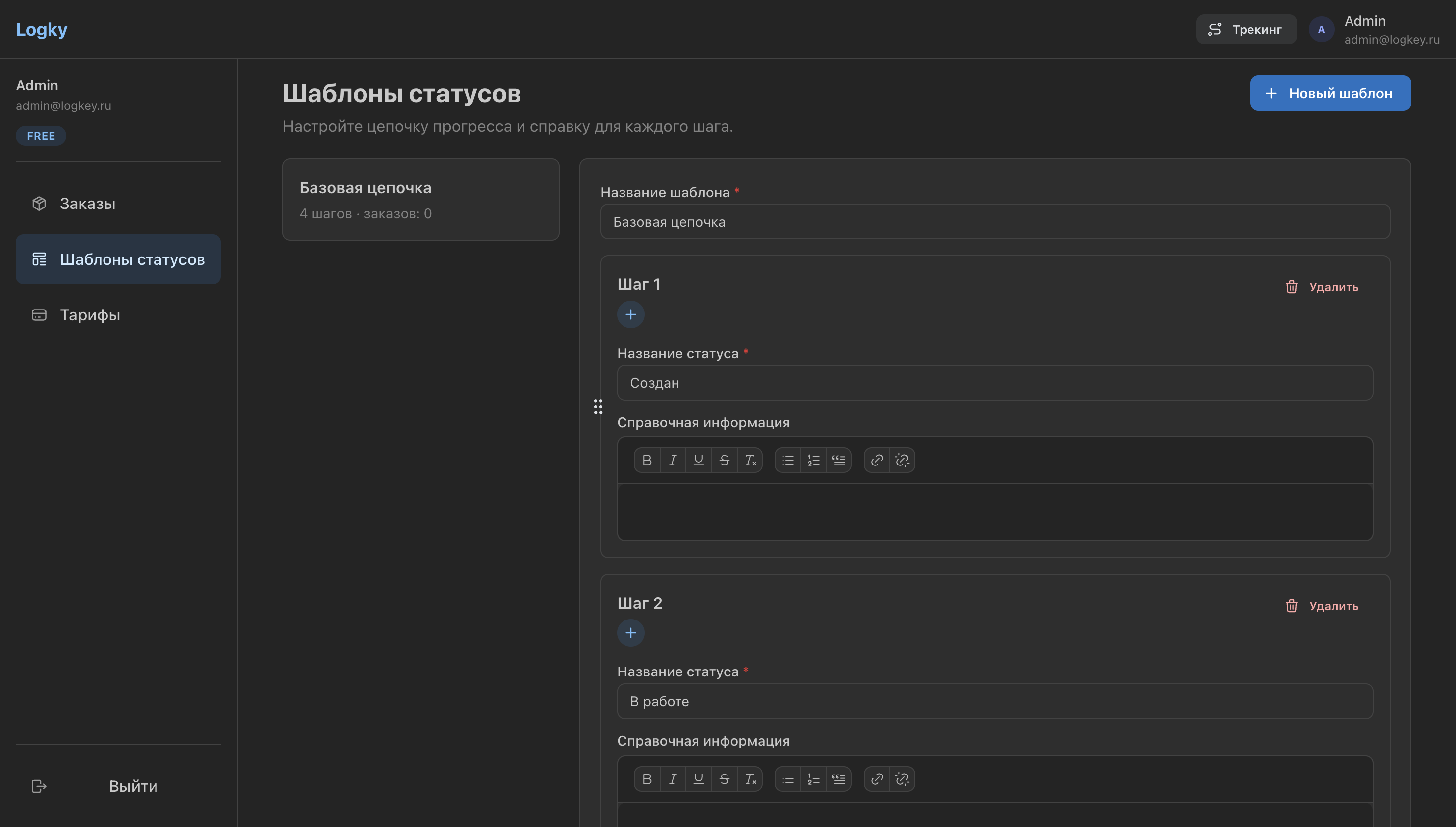Toggle strikethrough in Шаг 1 editor
1456x827 pixels.
[724, 460]
